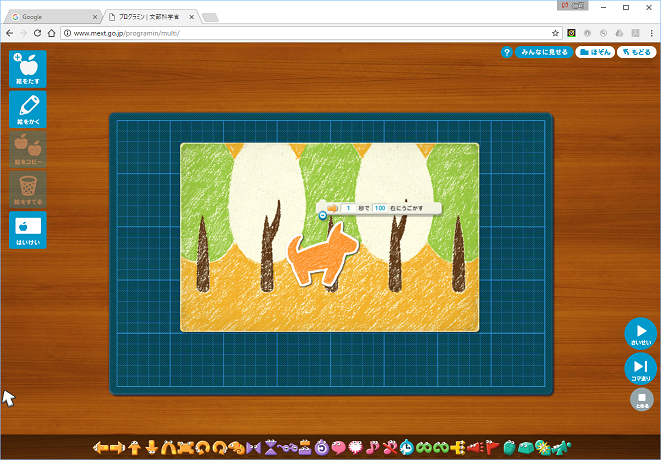661x460 pixels.
Task: Open a new browser tab
Action: pos(210,17)
